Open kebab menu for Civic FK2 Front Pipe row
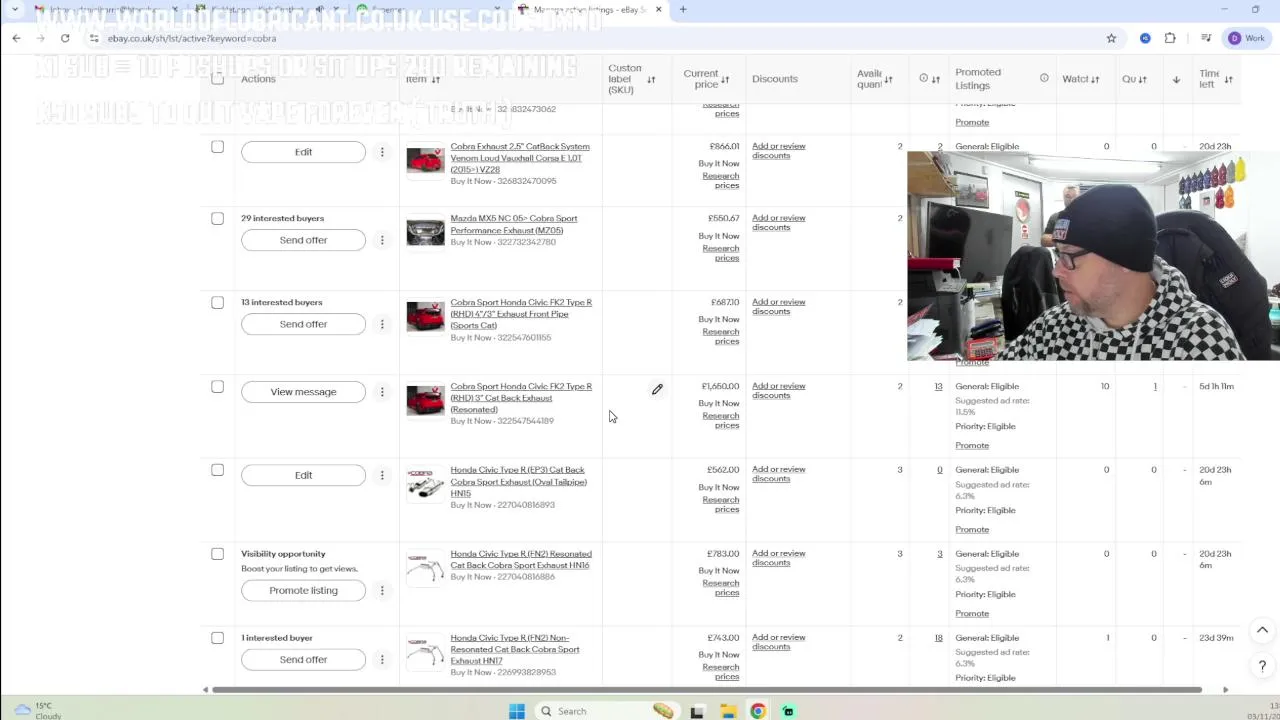 tap(381, 324)
